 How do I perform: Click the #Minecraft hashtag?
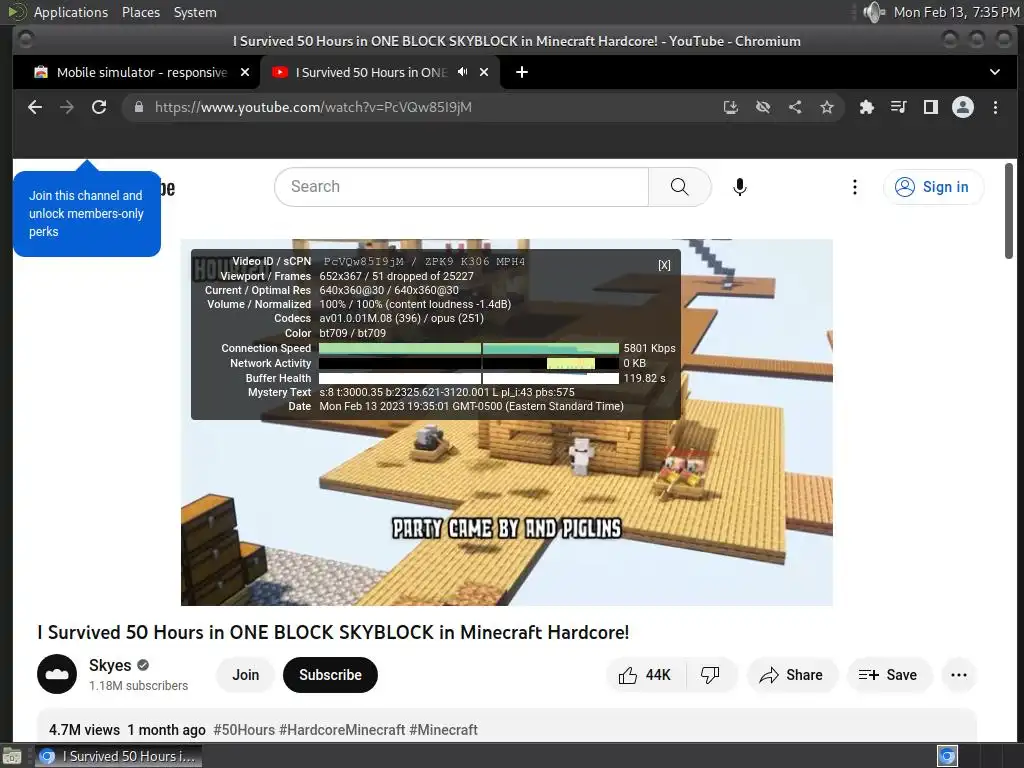[x=443, y=729]
